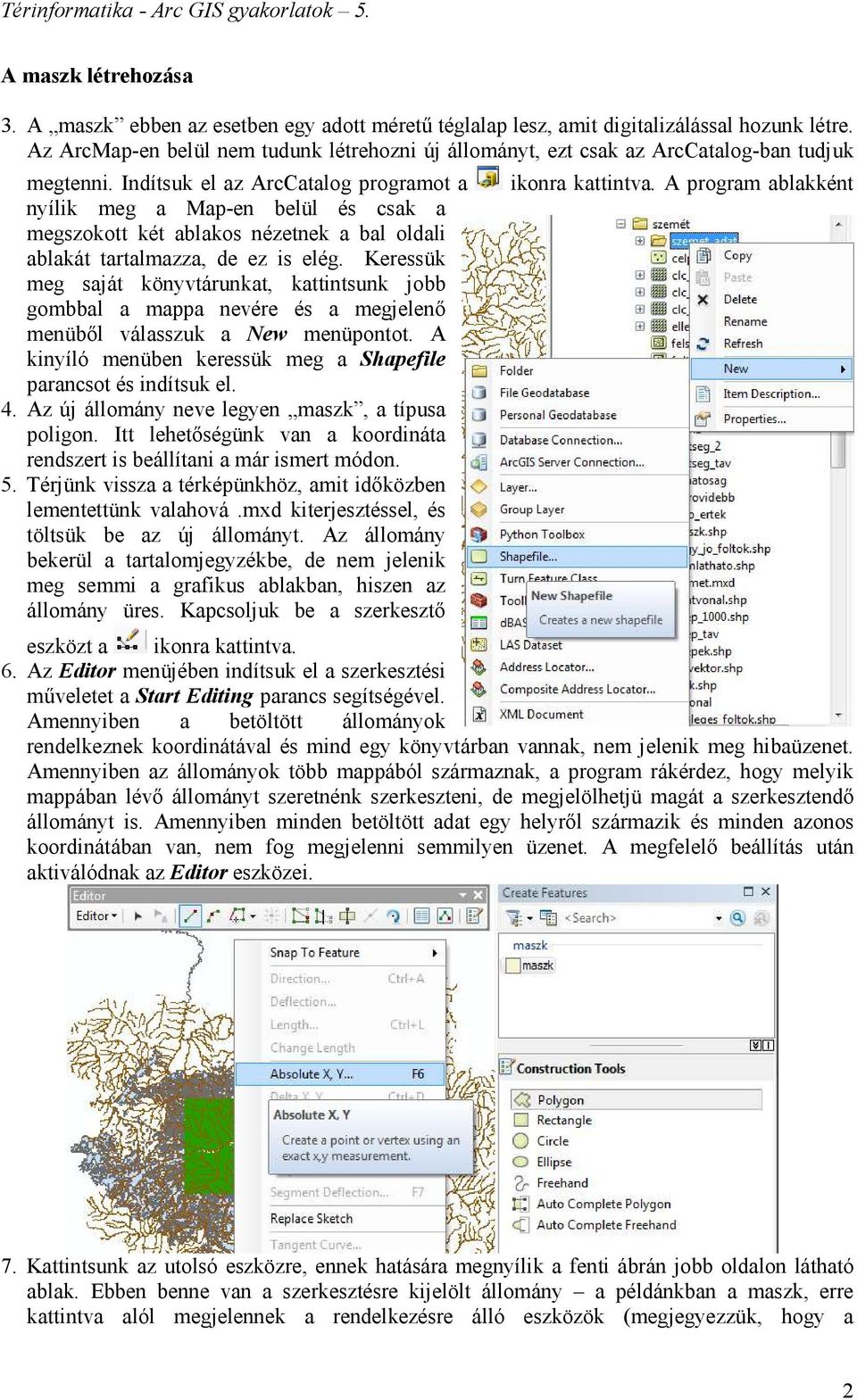Click the Rotate tool icon in Editor toolbar

[394, 916]
